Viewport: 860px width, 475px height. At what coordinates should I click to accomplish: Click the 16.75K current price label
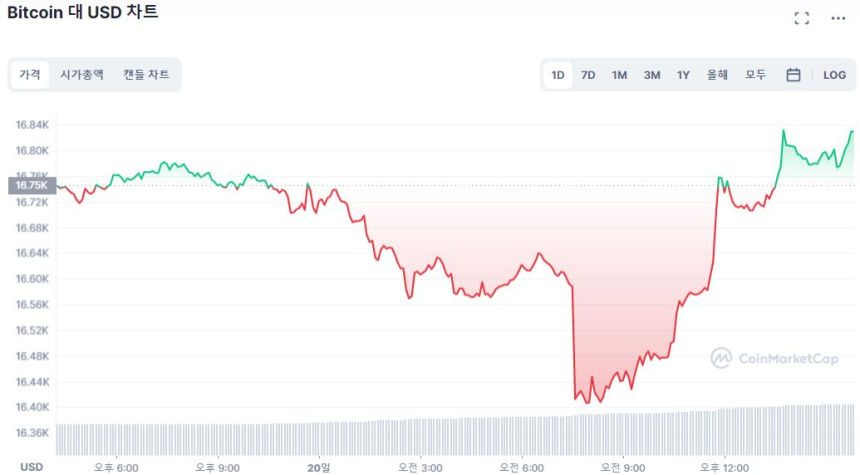[32, 185]
